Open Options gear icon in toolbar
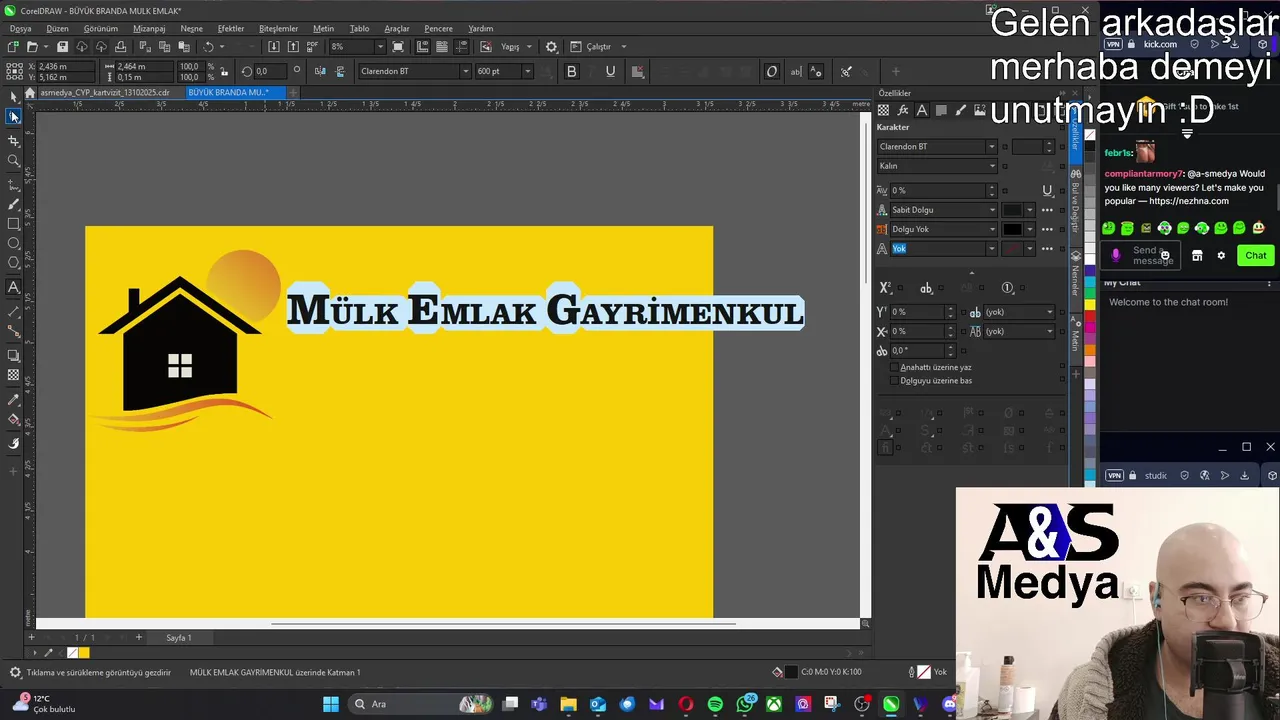Image resolution: width=1280 pixels, height=720 pixels. 551,47
